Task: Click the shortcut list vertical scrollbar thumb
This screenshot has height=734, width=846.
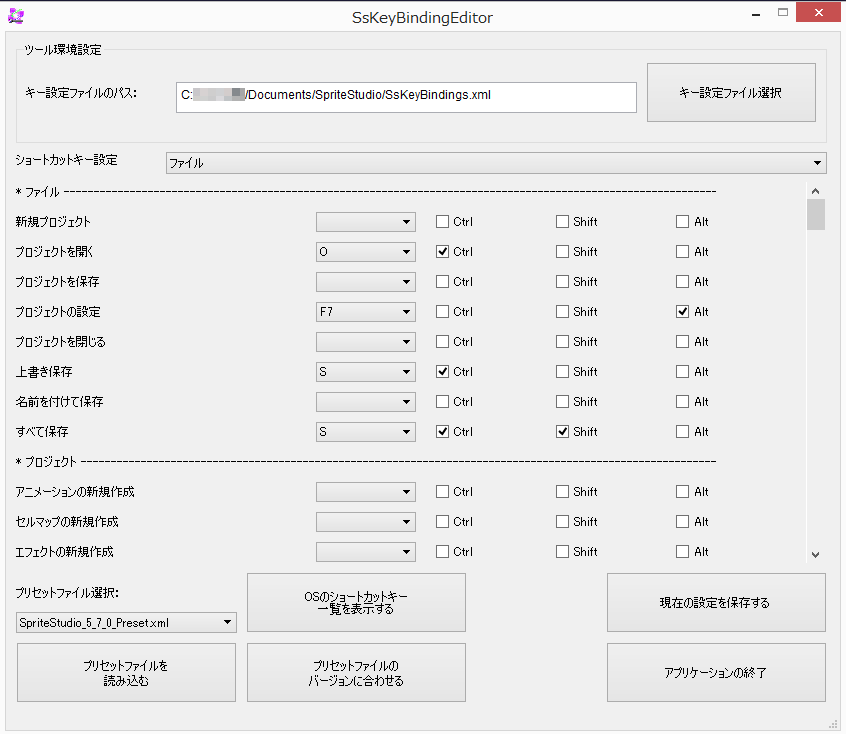Action: pos(816,215)
